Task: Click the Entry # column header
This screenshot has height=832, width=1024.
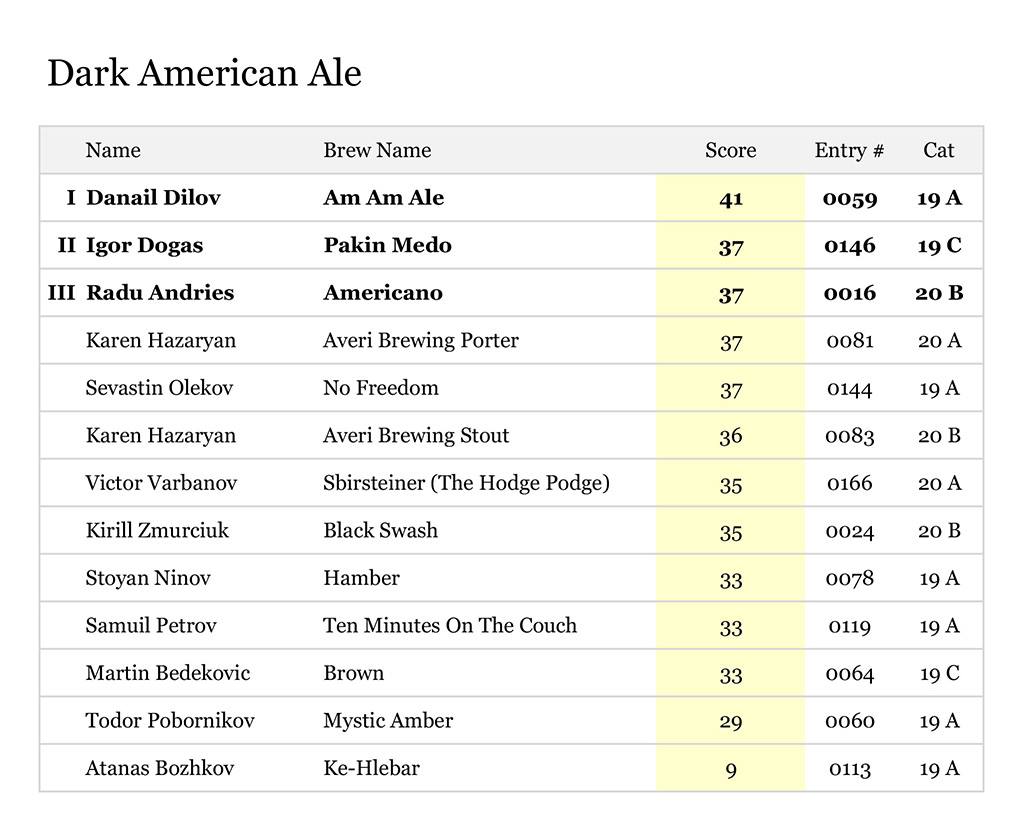Action: (849, 150)
